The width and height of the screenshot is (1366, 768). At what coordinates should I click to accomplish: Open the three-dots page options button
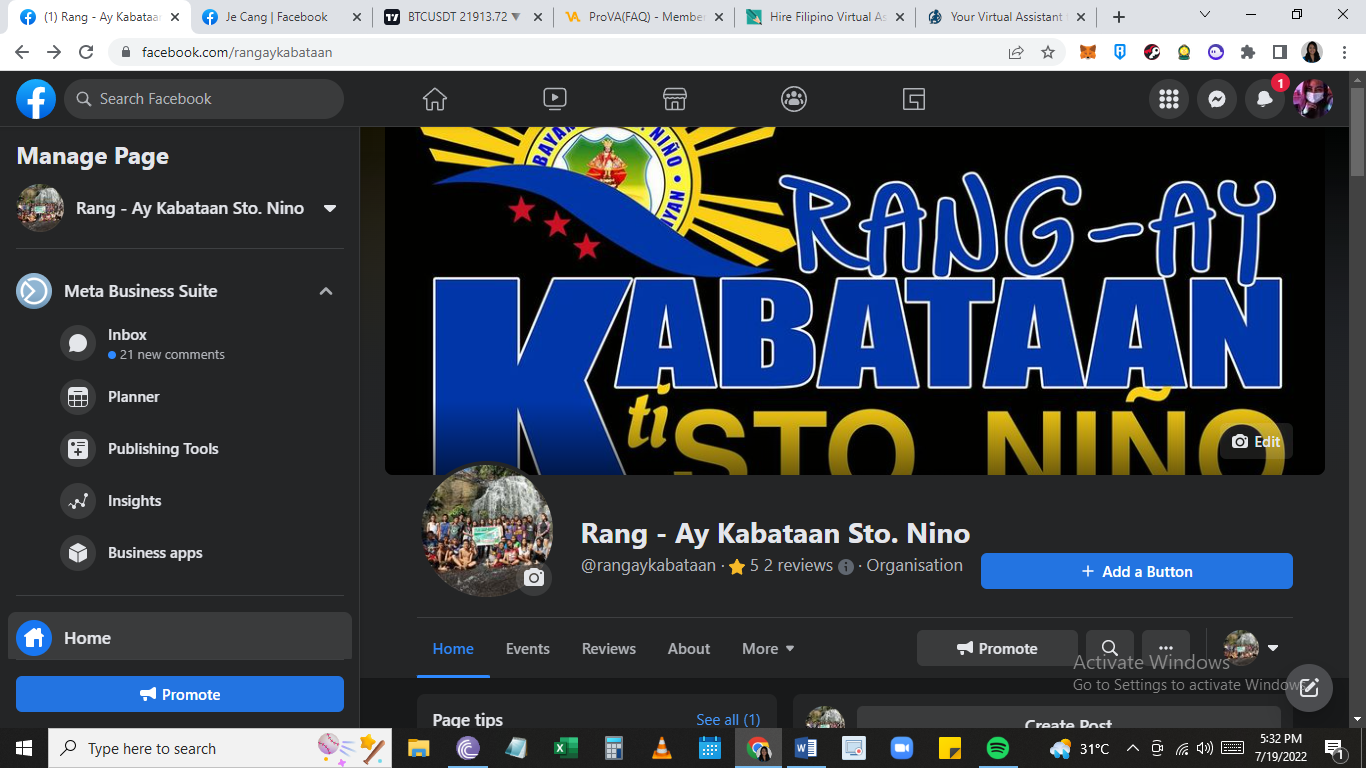1165,648
